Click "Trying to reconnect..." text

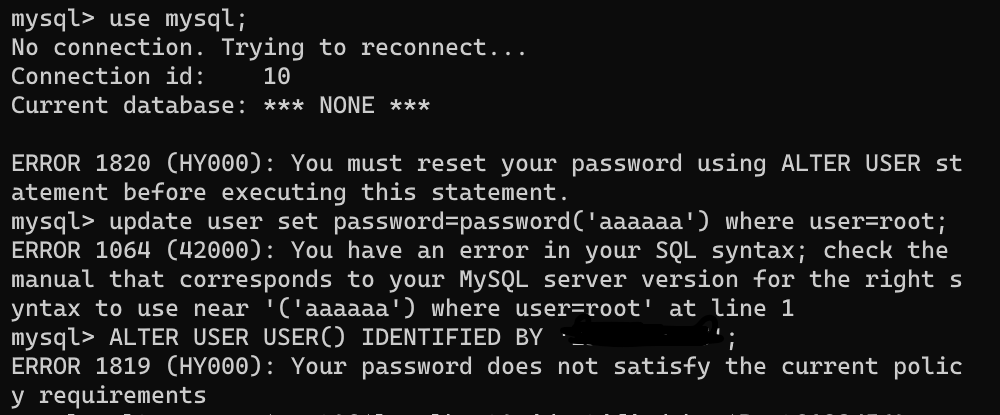pos(374,47)
